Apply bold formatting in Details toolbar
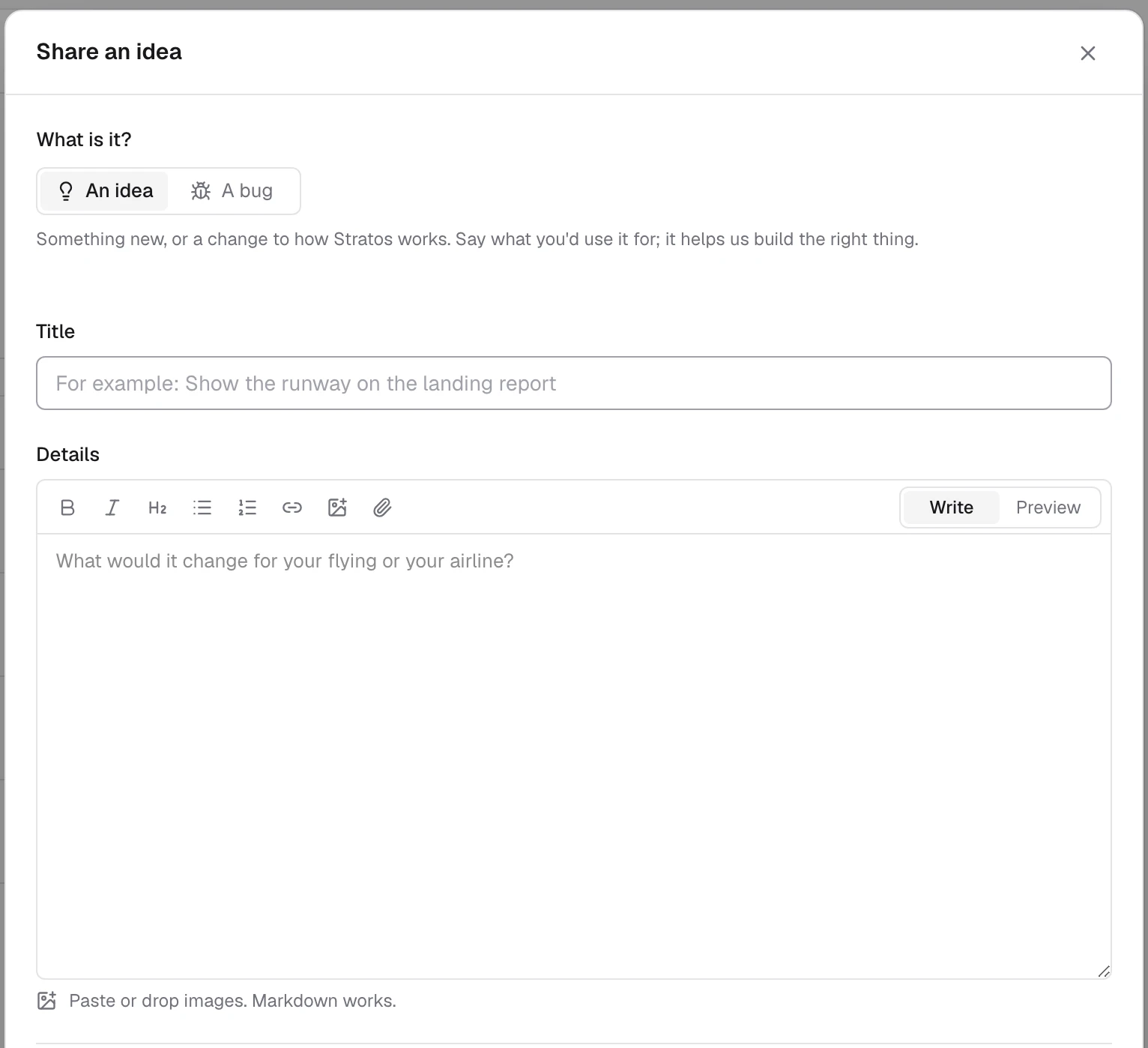This screenshot has height=1048, width=1148. [x=67, y=508]
